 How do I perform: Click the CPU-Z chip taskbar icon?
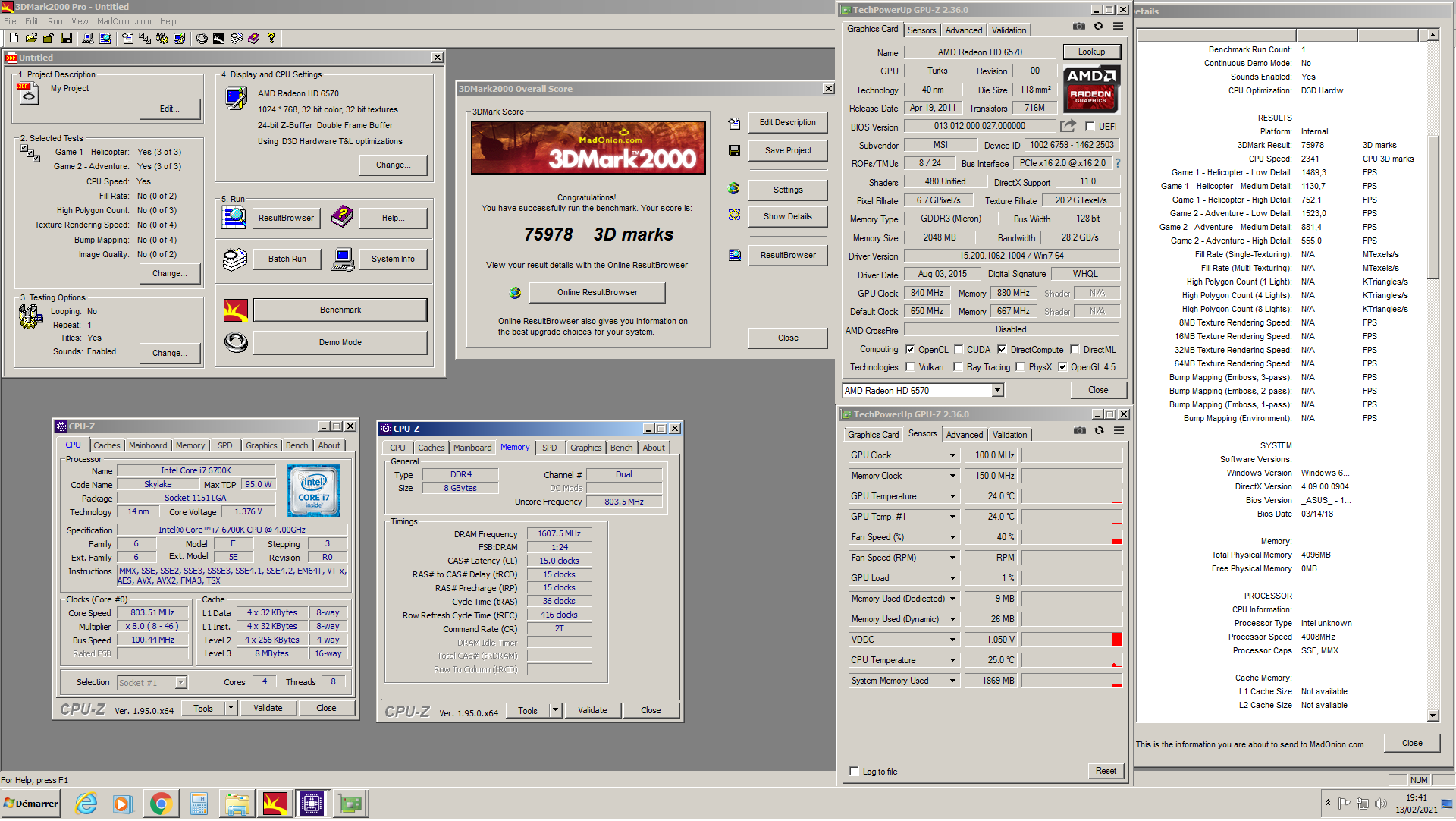[312, 804]
